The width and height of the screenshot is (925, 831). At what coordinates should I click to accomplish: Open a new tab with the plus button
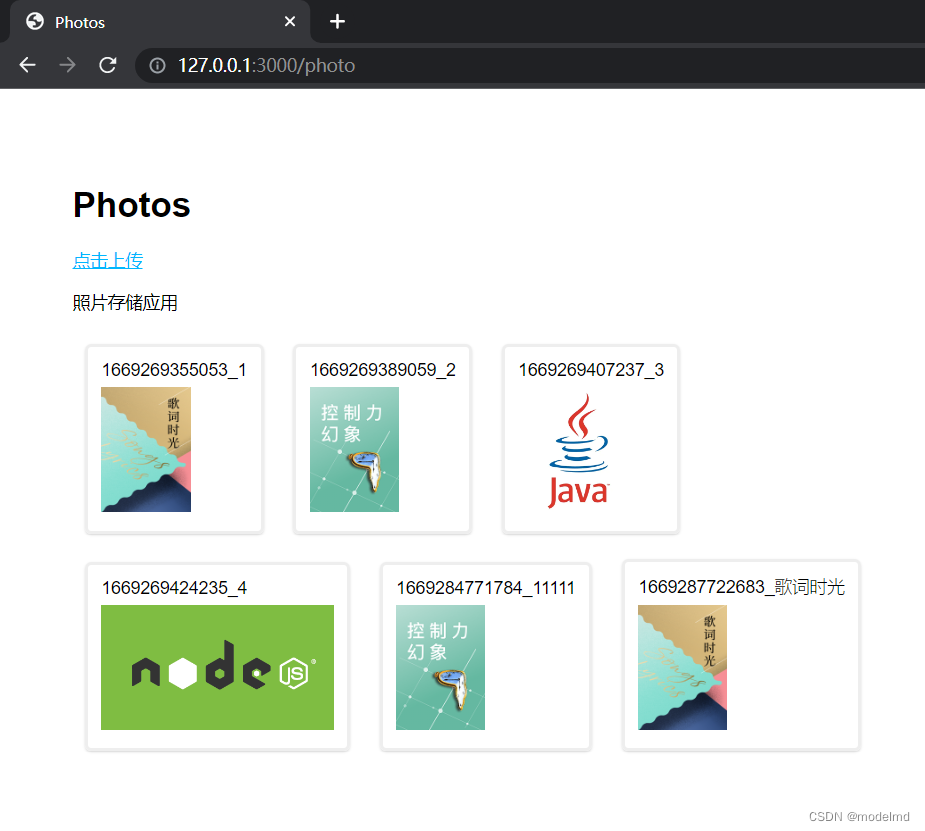337,22
